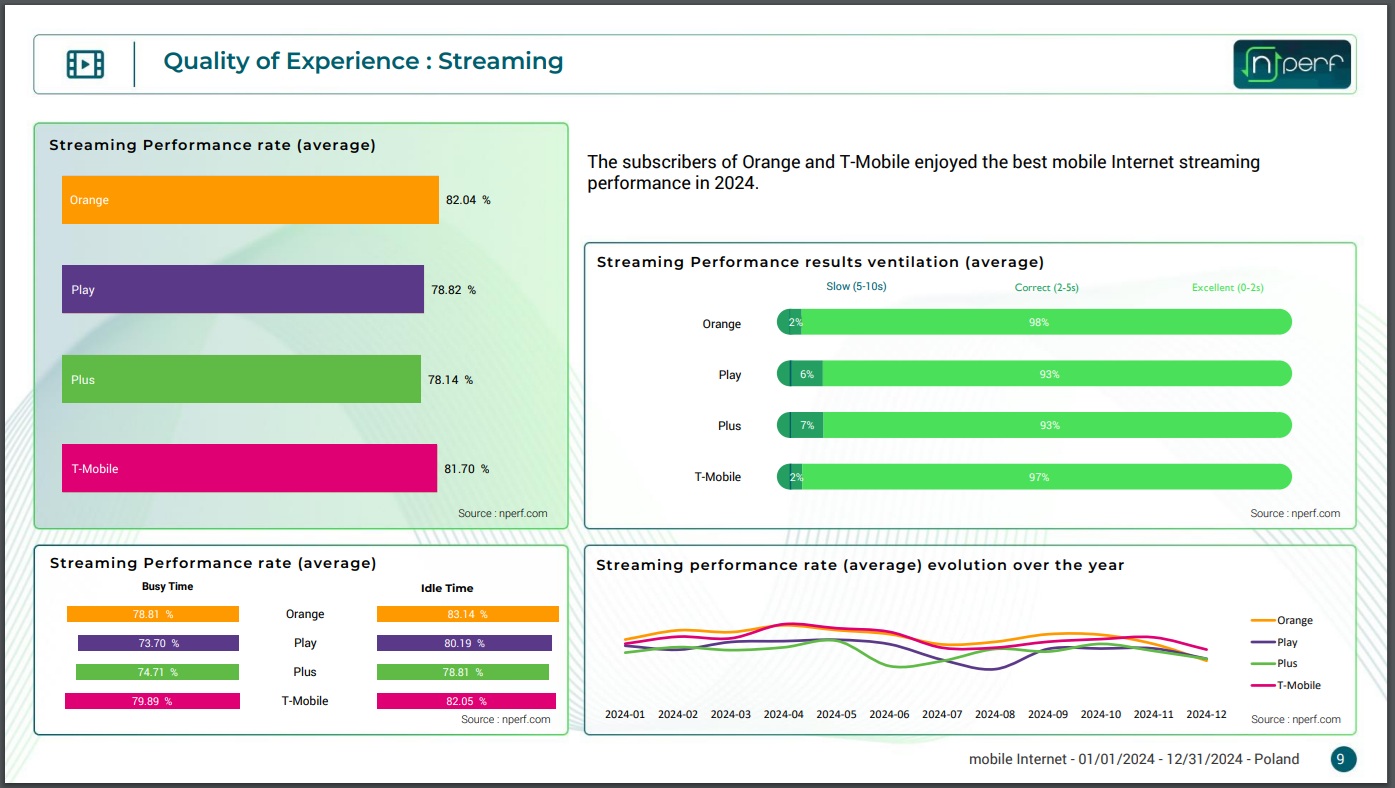
Task: Click the T-Mobile line legend entry in evolution chart
Action: (x=1286, y=685)
